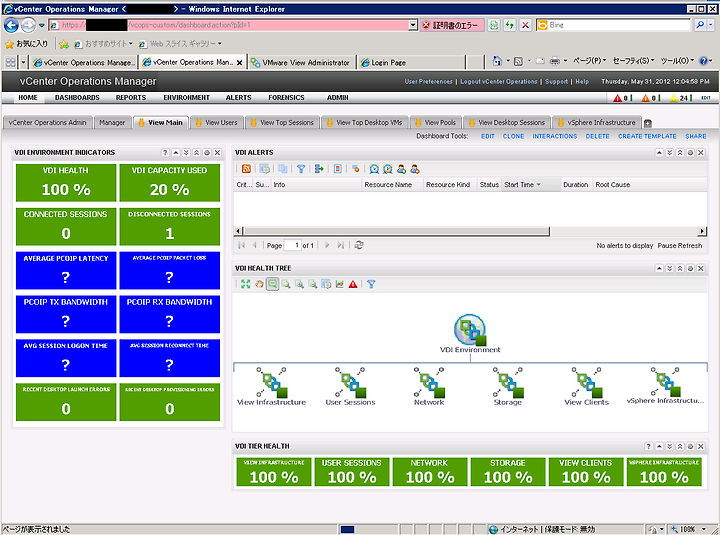Select the Network node in health tree
Screen dimensions: 720x535
tap(429, 386)
